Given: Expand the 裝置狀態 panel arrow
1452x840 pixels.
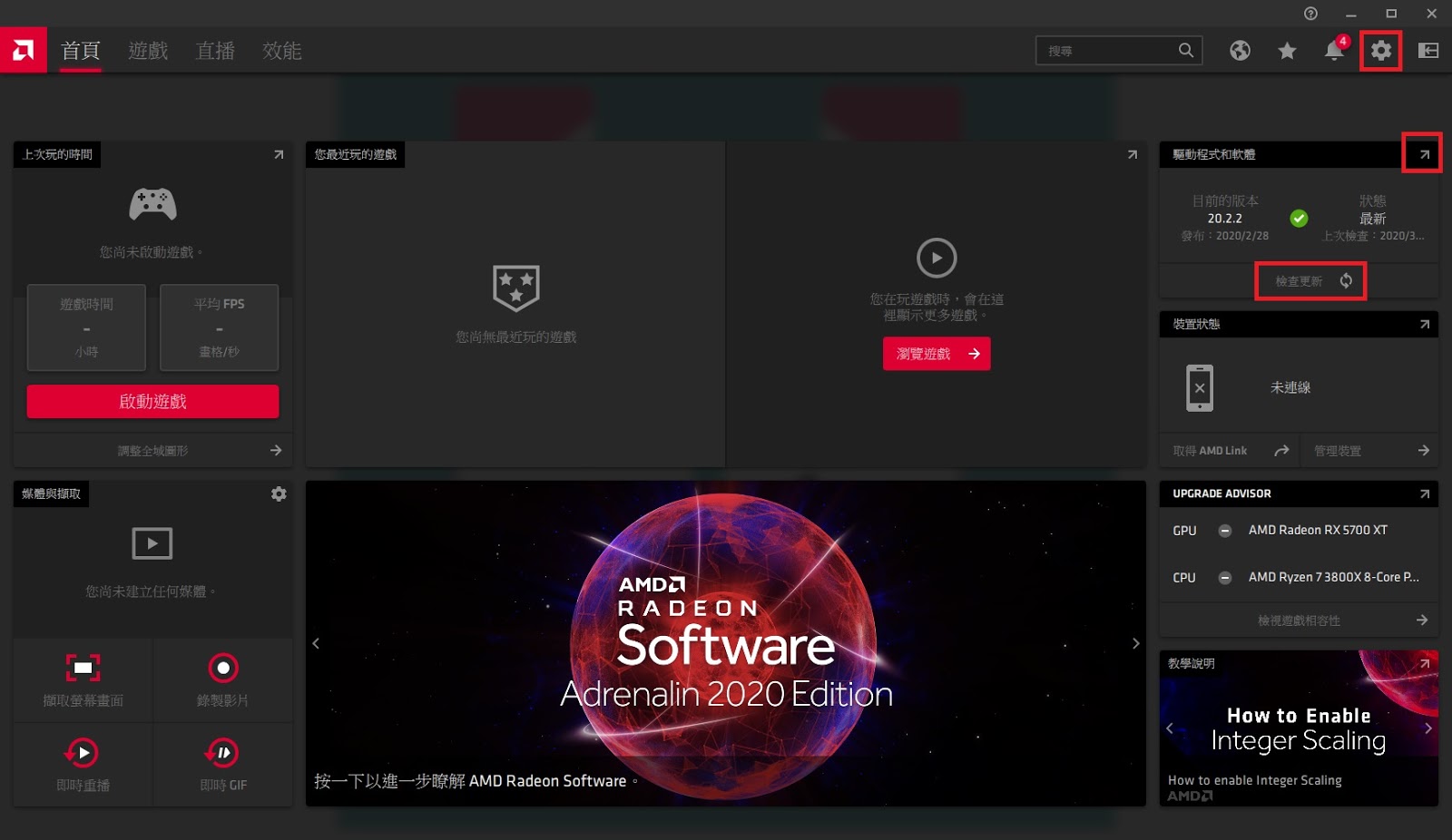Looking at the screenshot, I should coord(1425,324).
